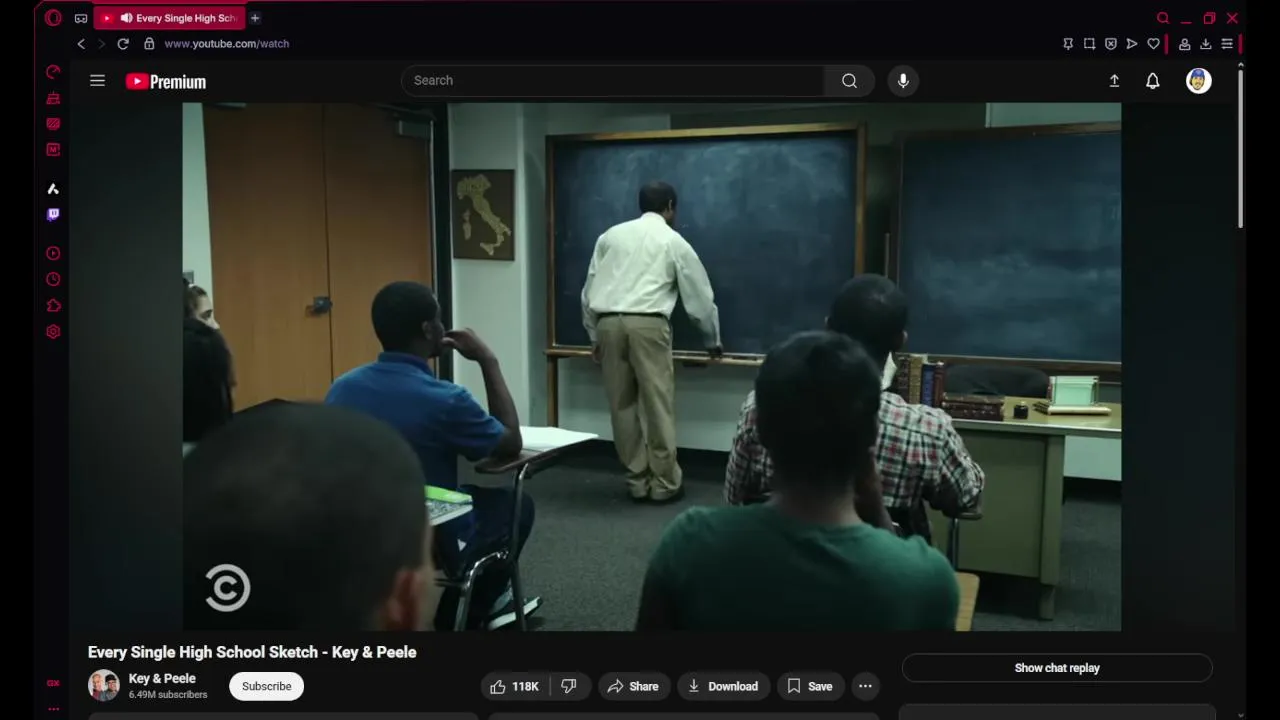The image size is (1280, 720).
Task: Open Easy Setup sliders icon
Action: [1227, 44]
